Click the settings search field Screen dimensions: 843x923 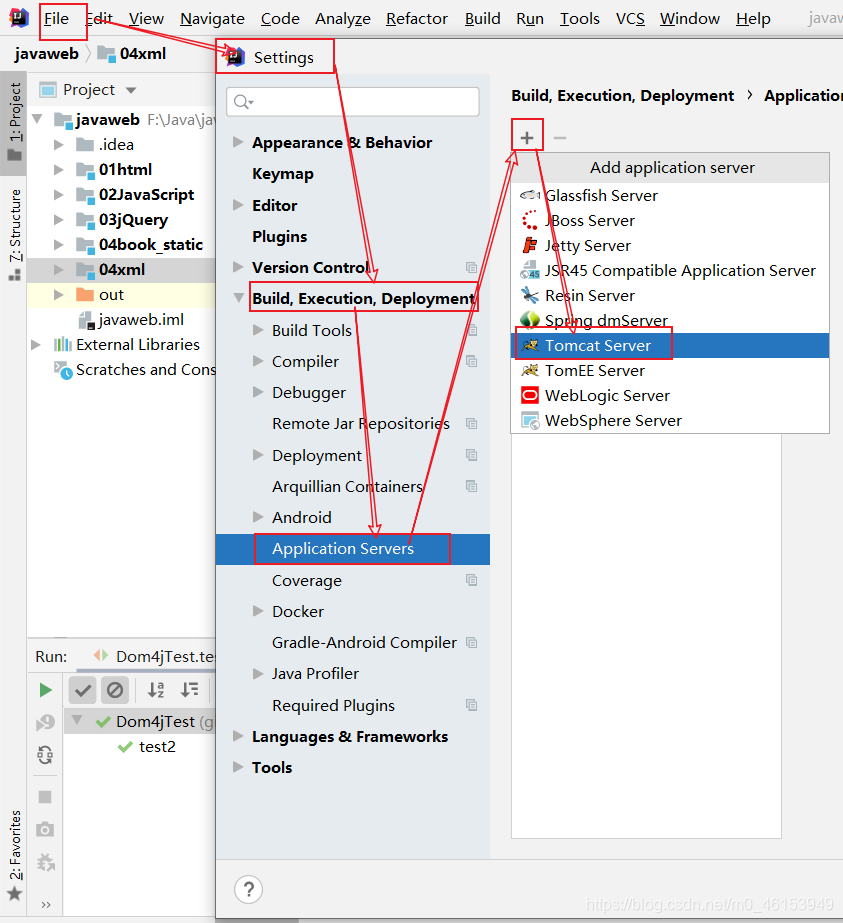(x=353, y=102)
